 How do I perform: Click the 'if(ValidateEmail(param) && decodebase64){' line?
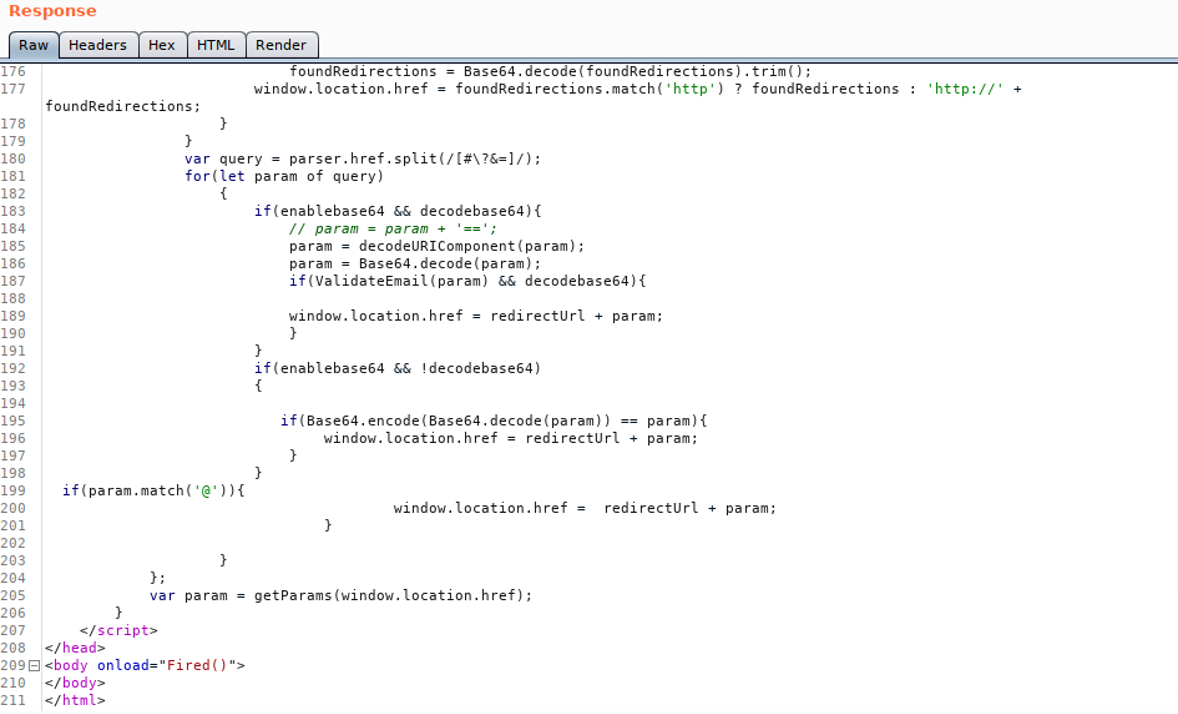click(467, 281)
